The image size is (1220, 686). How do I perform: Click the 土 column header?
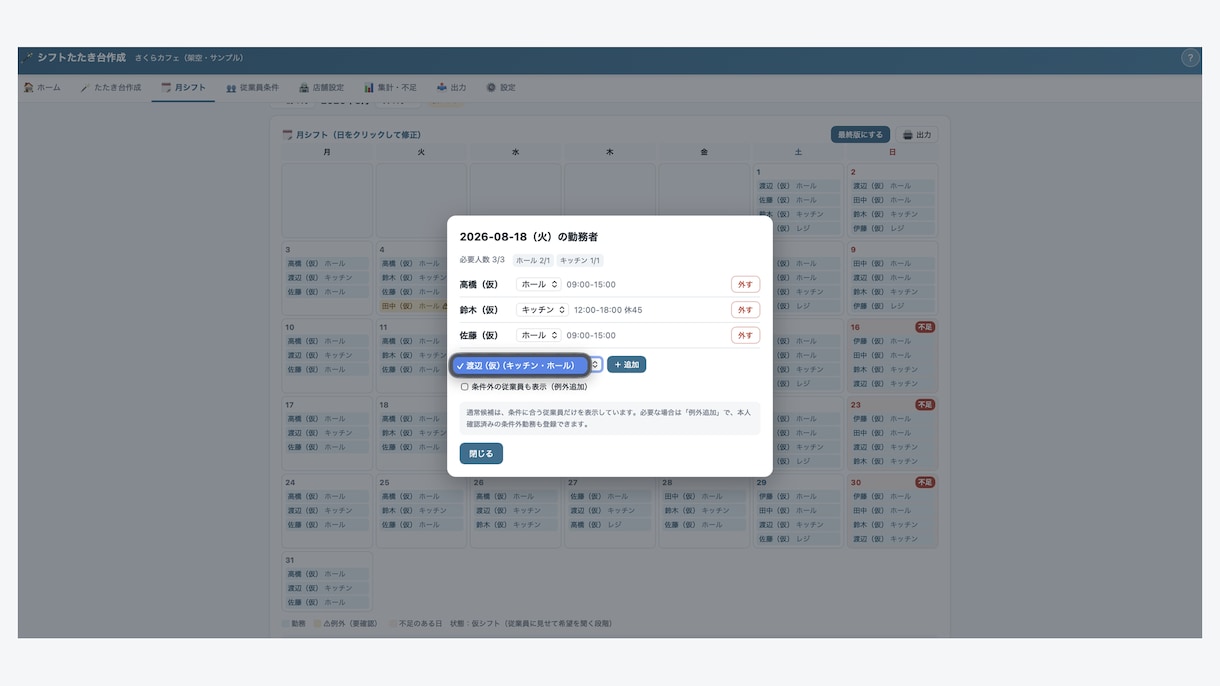798,152
